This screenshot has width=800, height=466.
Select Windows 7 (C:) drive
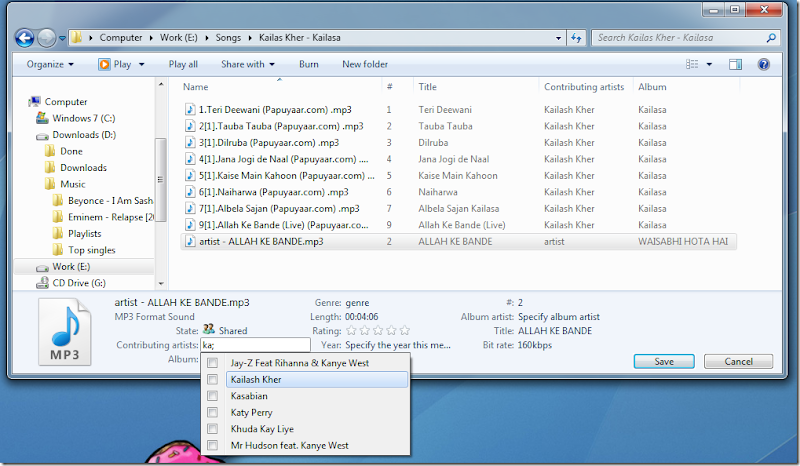84,118
